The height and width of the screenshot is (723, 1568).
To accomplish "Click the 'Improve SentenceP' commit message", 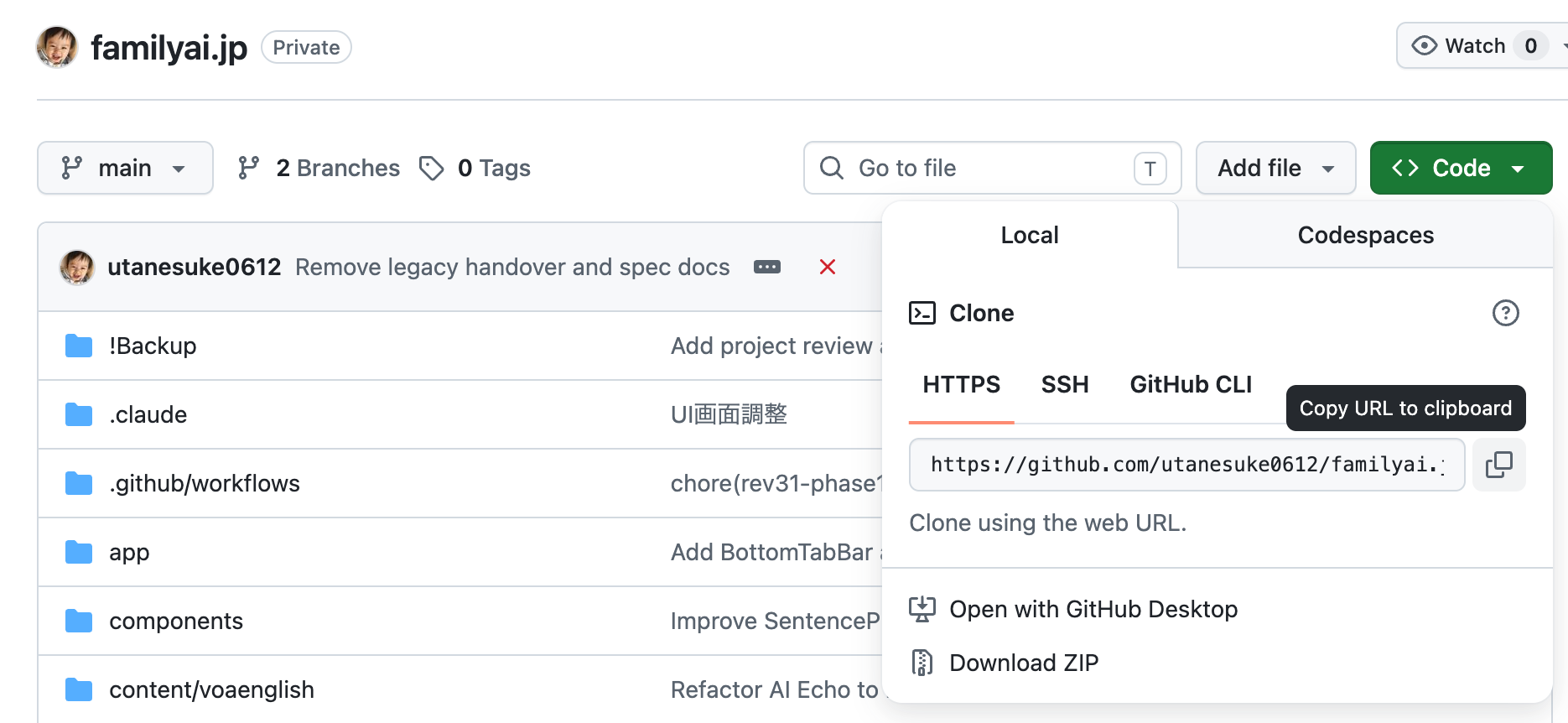I will tap(776, 621).
